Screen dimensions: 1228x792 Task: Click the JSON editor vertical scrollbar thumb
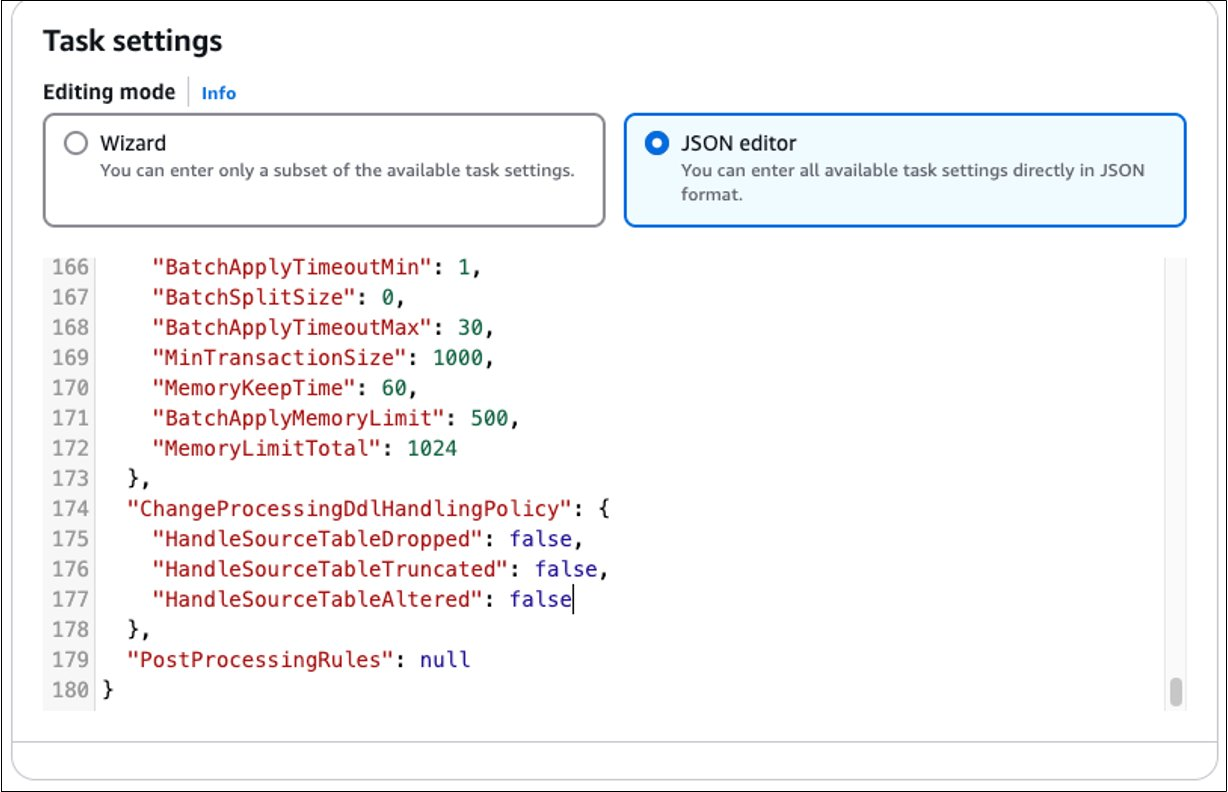pyautogui.click(x=1176, y=692)
